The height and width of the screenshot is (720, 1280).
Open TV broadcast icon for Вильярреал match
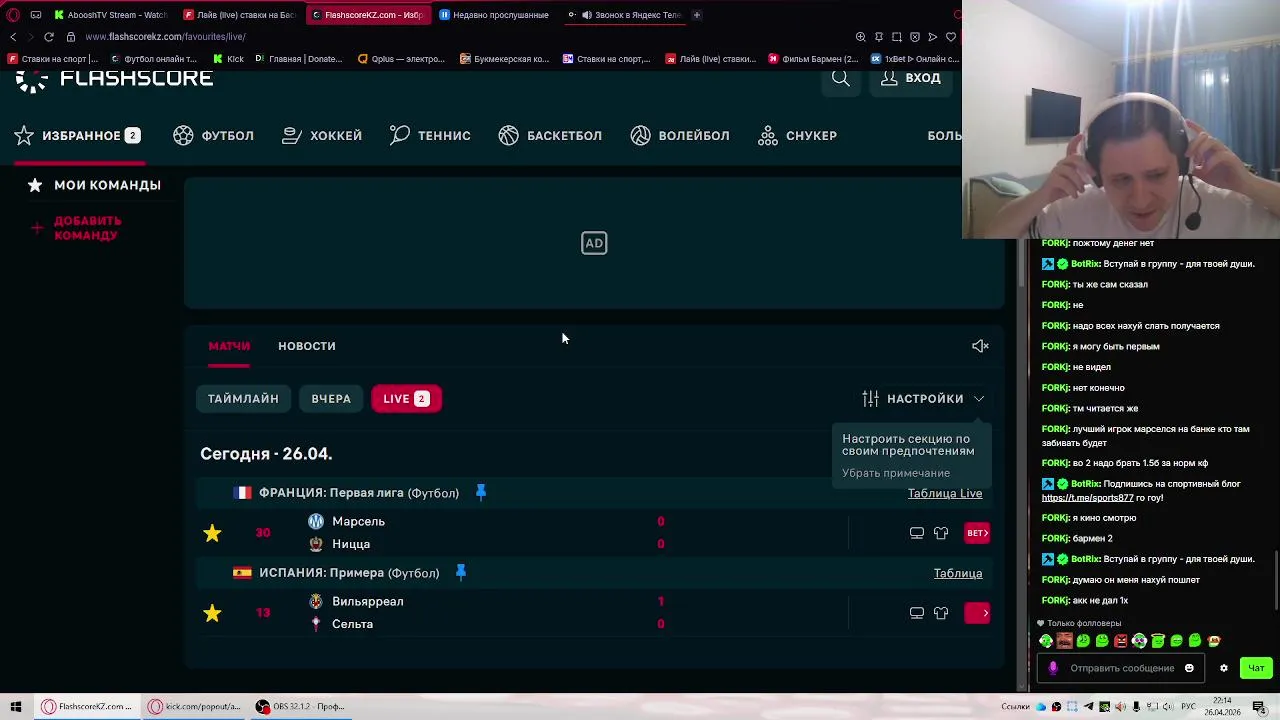[x=917, y=613]
